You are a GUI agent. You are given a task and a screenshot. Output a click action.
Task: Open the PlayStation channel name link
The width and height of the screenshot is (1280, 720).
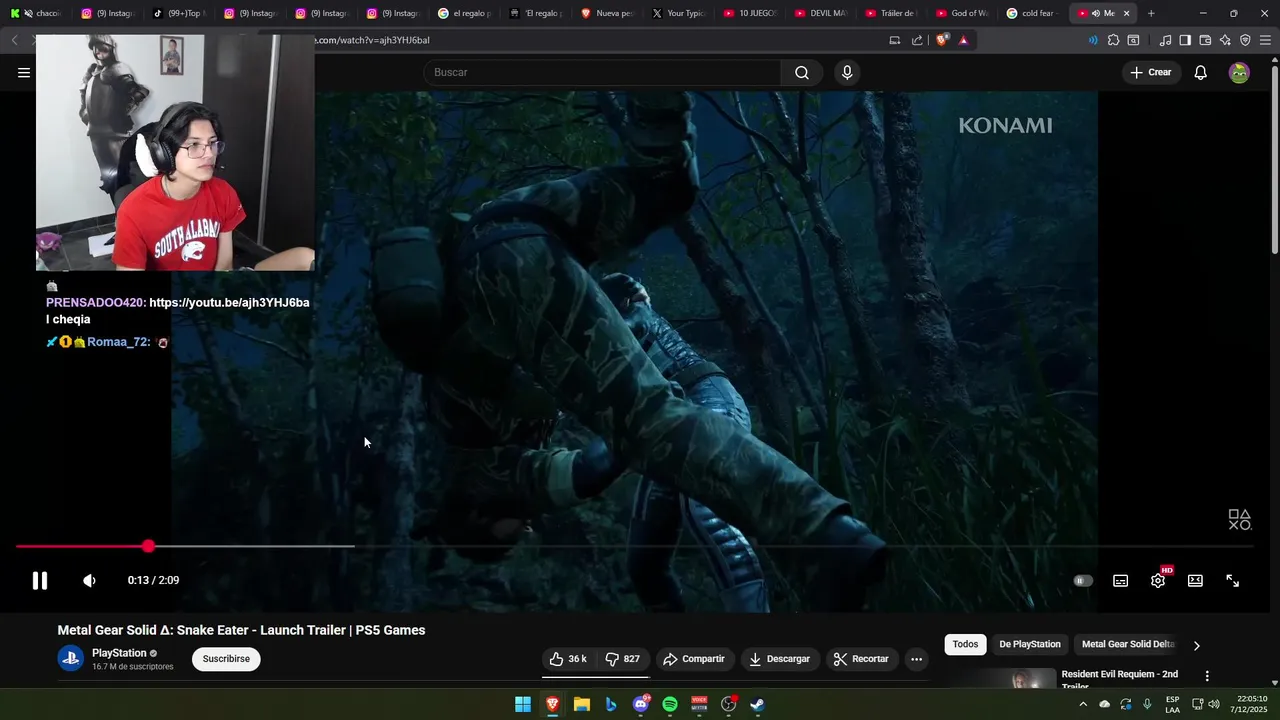click(119, 653)
